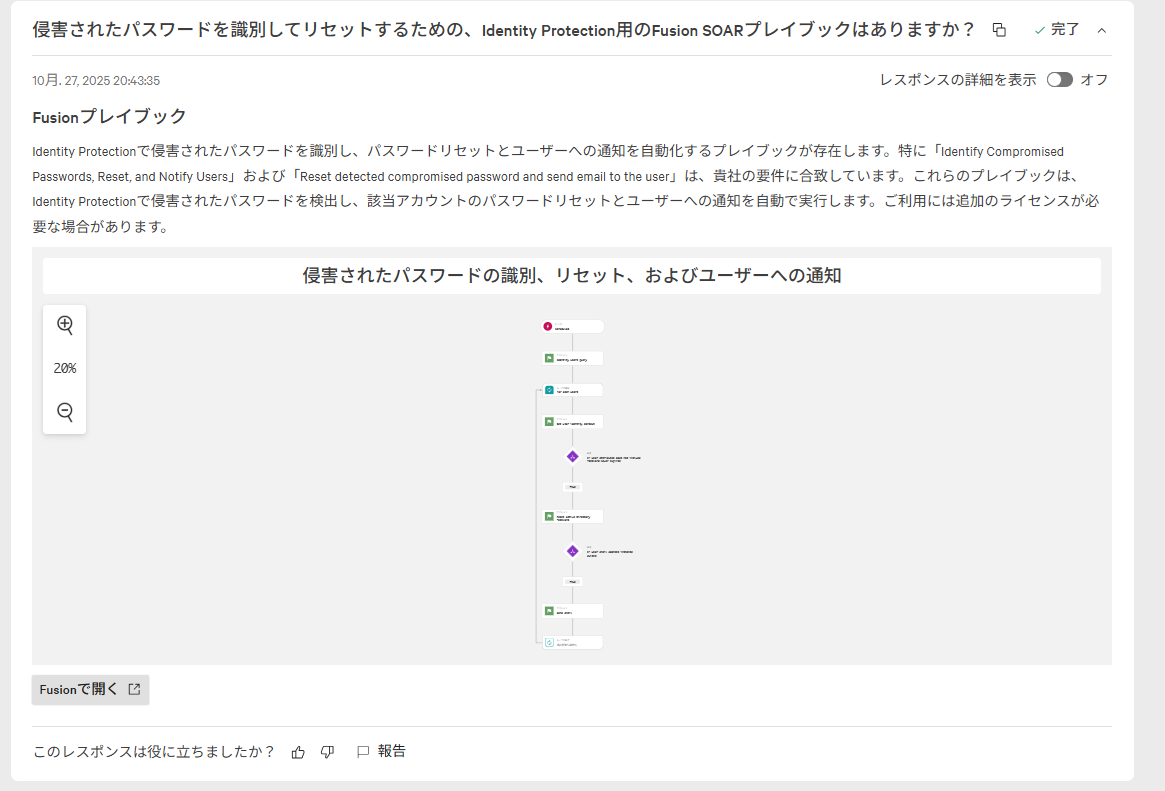1165x791 pixels.
Task: Open the playbook with Fusionで開く
Action: coord(90,689)
